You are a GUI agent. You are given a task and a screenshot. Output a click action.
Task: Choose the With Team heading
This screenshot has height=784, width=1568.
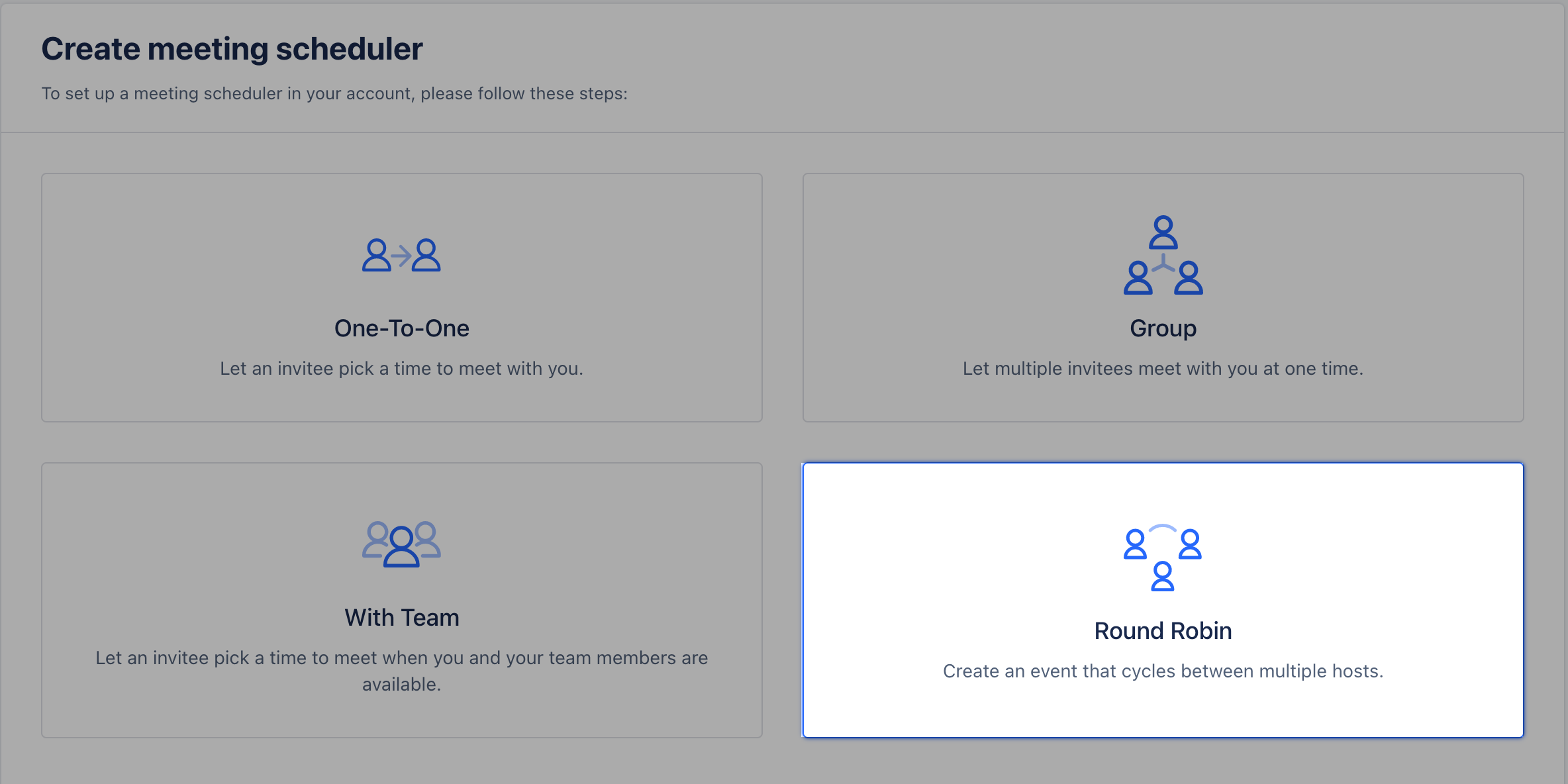[x=401, y=617]
